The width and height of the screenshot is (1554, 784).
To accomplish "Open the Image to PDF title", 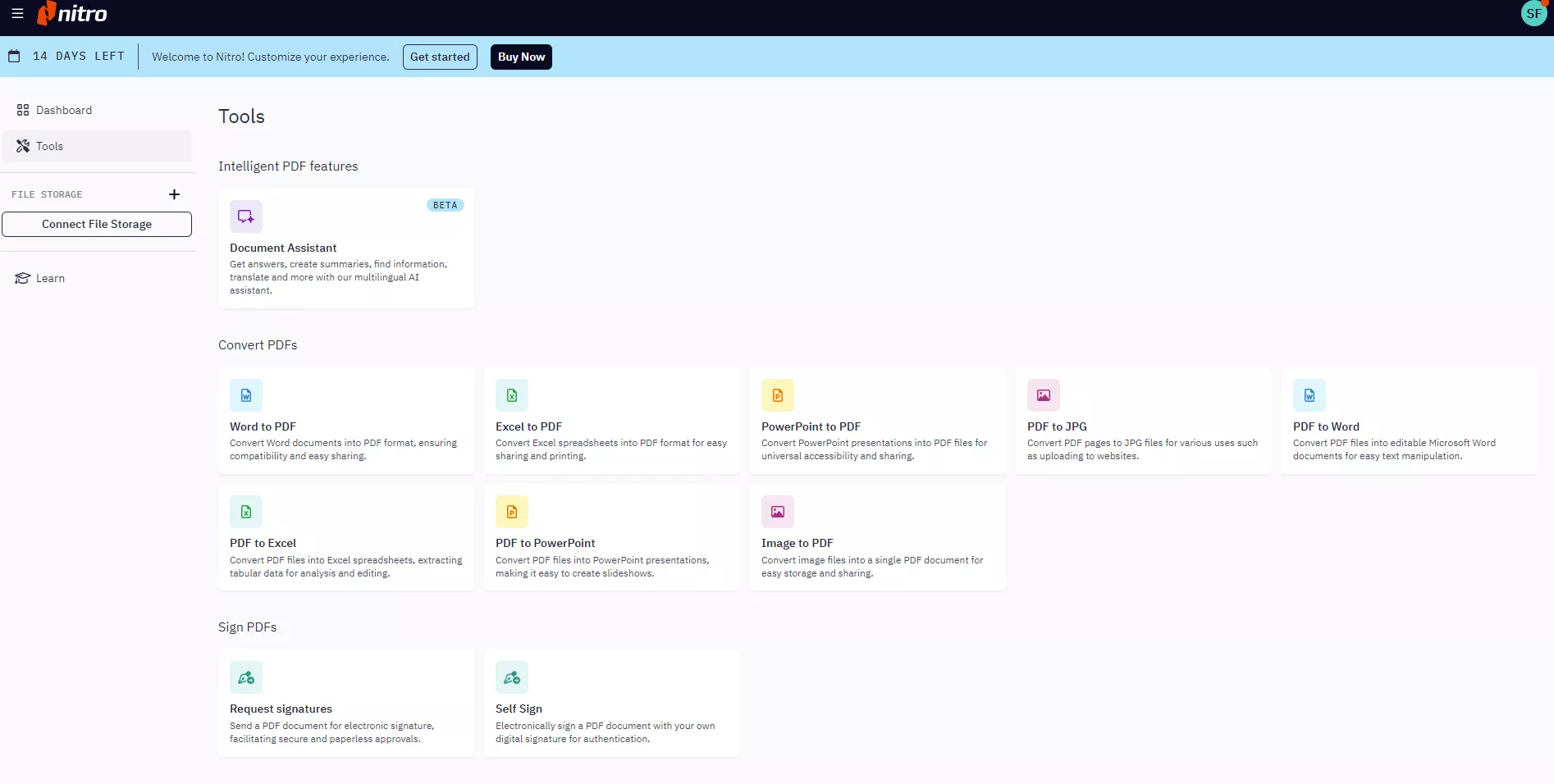I will [797, 543].
